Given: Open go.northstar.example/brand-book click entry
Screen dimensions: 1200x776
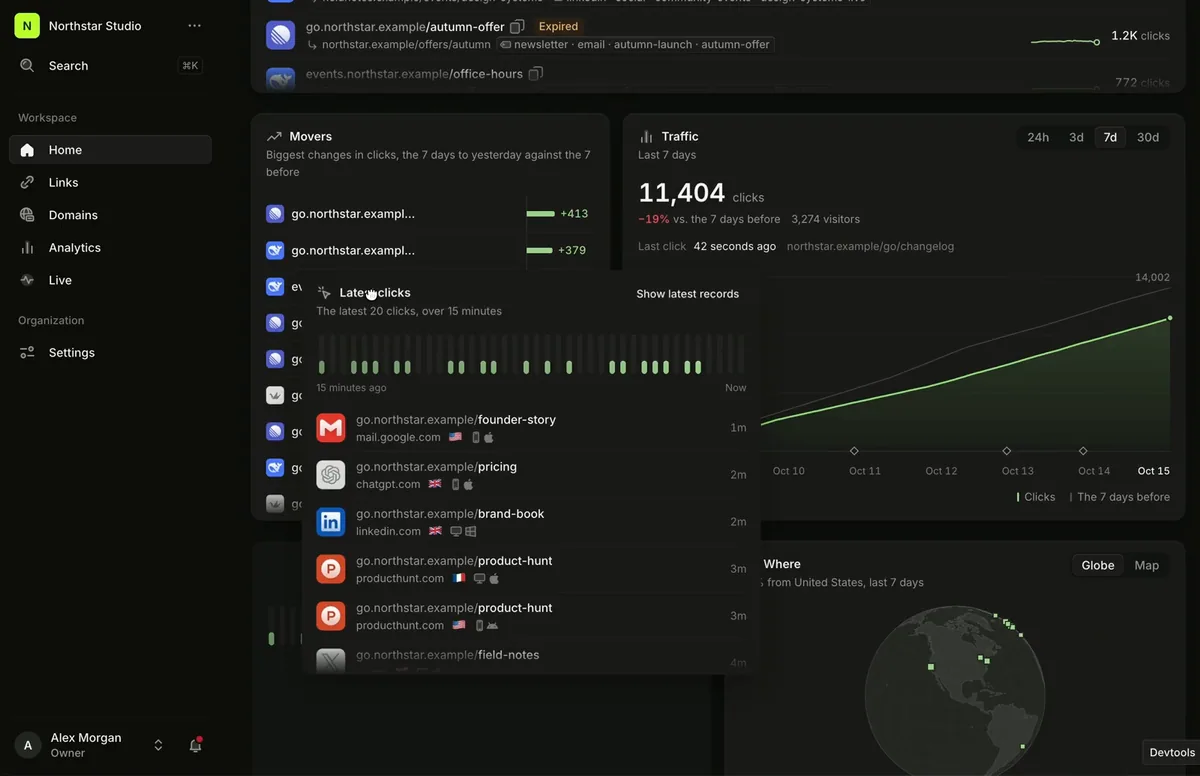Looking at the screenshot, I should click(531, 522).
